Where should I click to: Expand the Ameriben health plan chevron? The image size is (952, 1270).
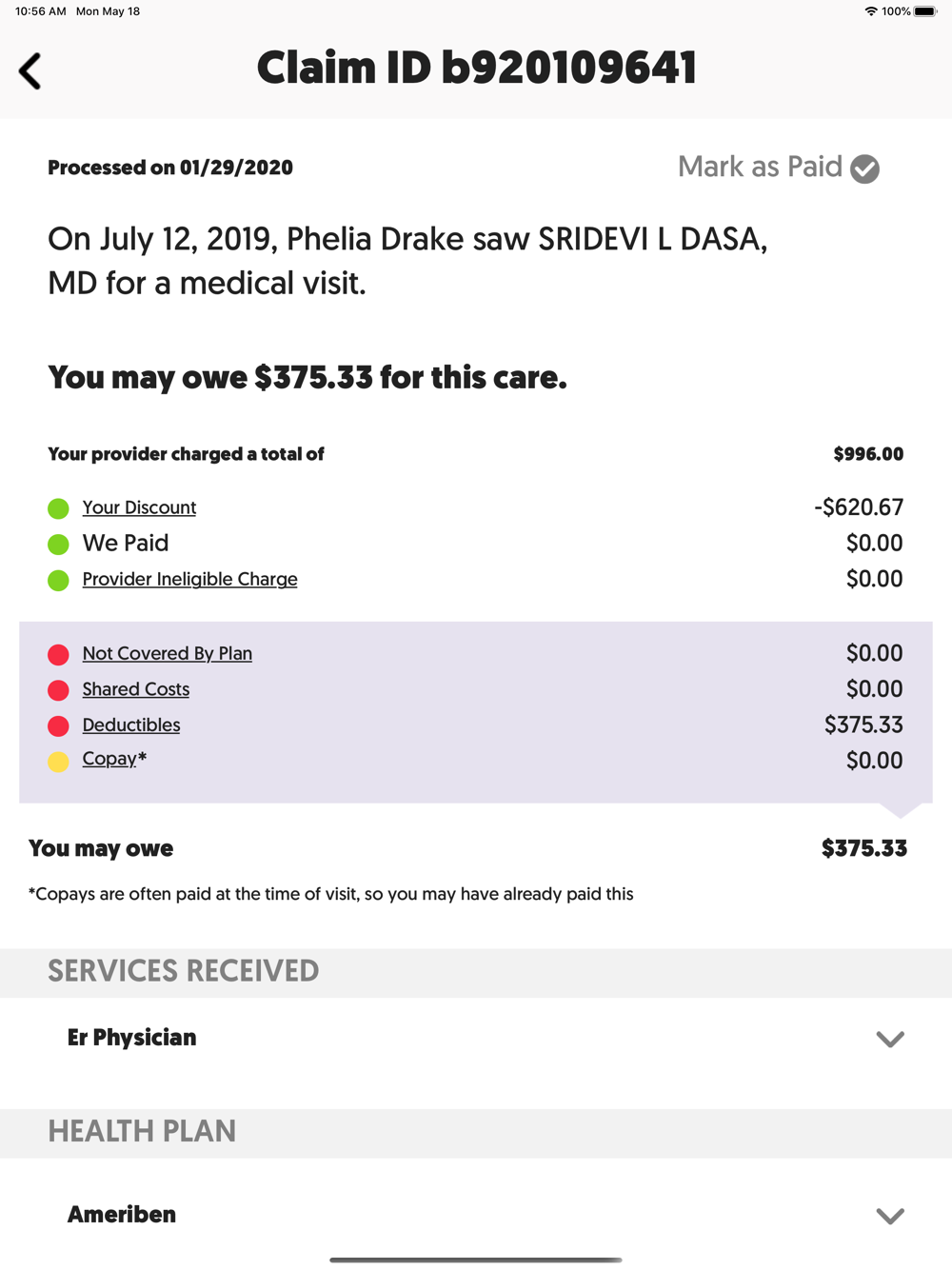pos(890,1216)
